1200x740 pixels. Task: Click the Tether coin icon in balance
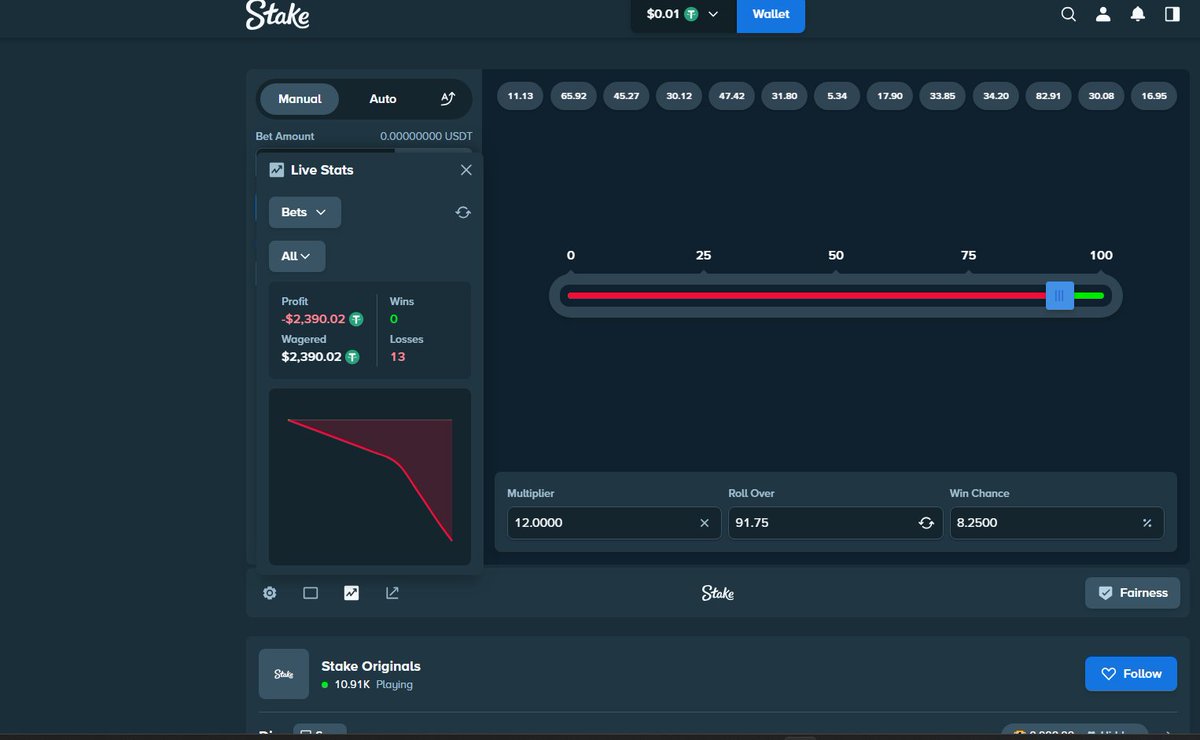(691, 14)
